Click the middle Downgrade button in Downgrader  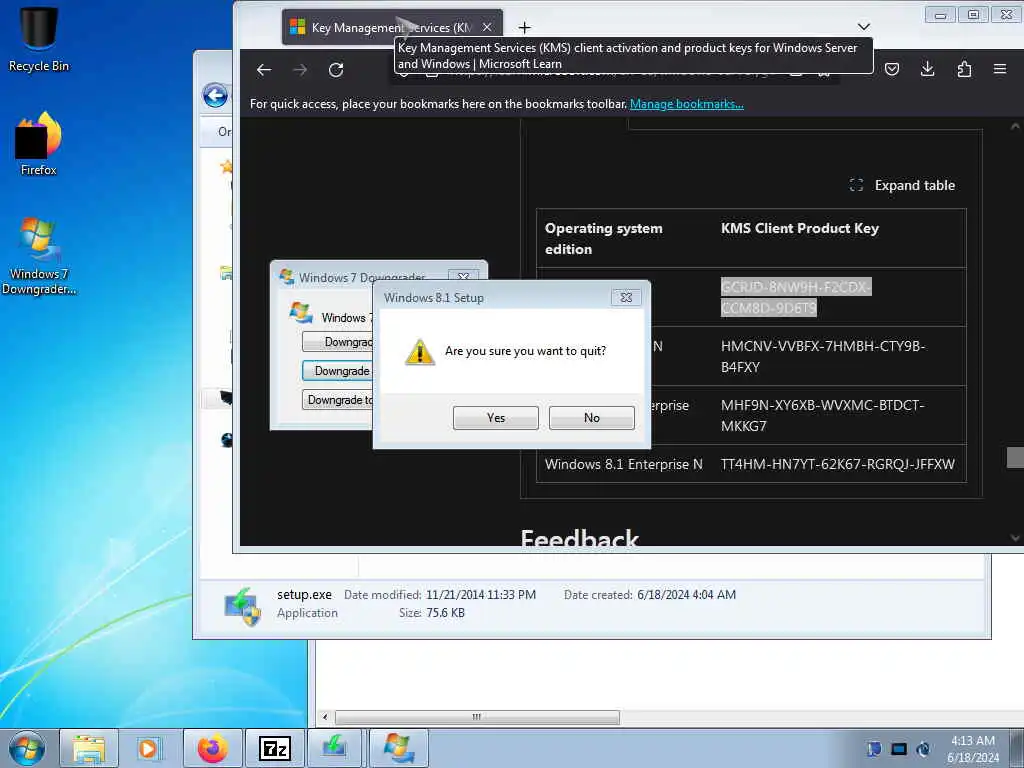[x=338, y=371]
